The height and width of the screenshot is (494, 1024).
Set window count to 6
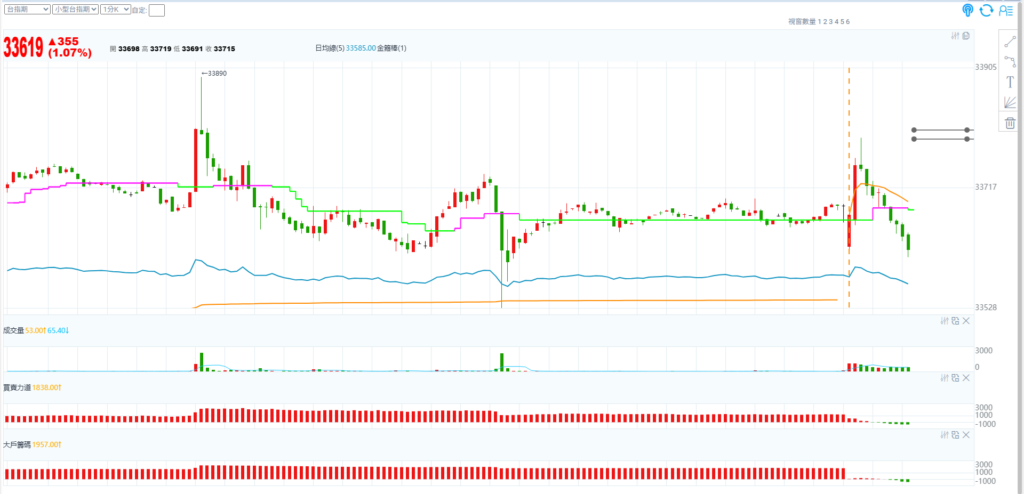[848, 21]
